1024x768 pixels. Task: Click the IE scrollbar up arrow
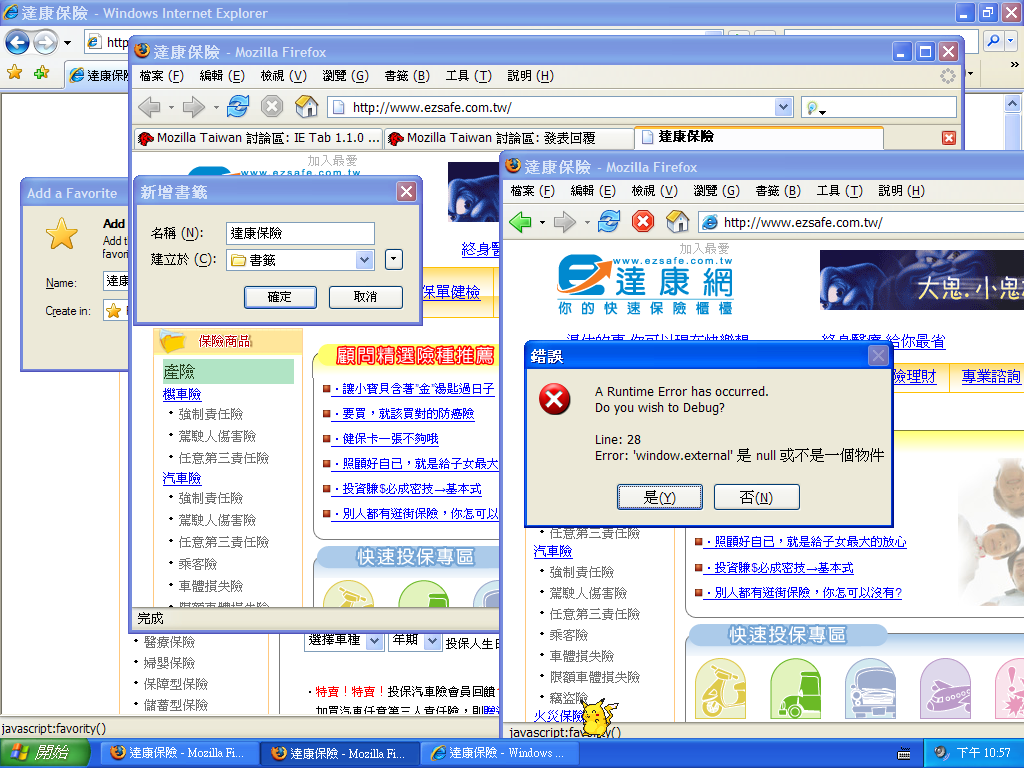pos(1012,103)
